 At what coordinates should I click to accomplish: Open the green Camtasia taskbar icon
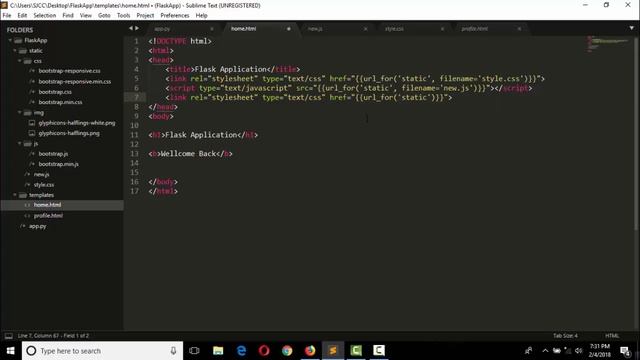click(x=356, y=351)
